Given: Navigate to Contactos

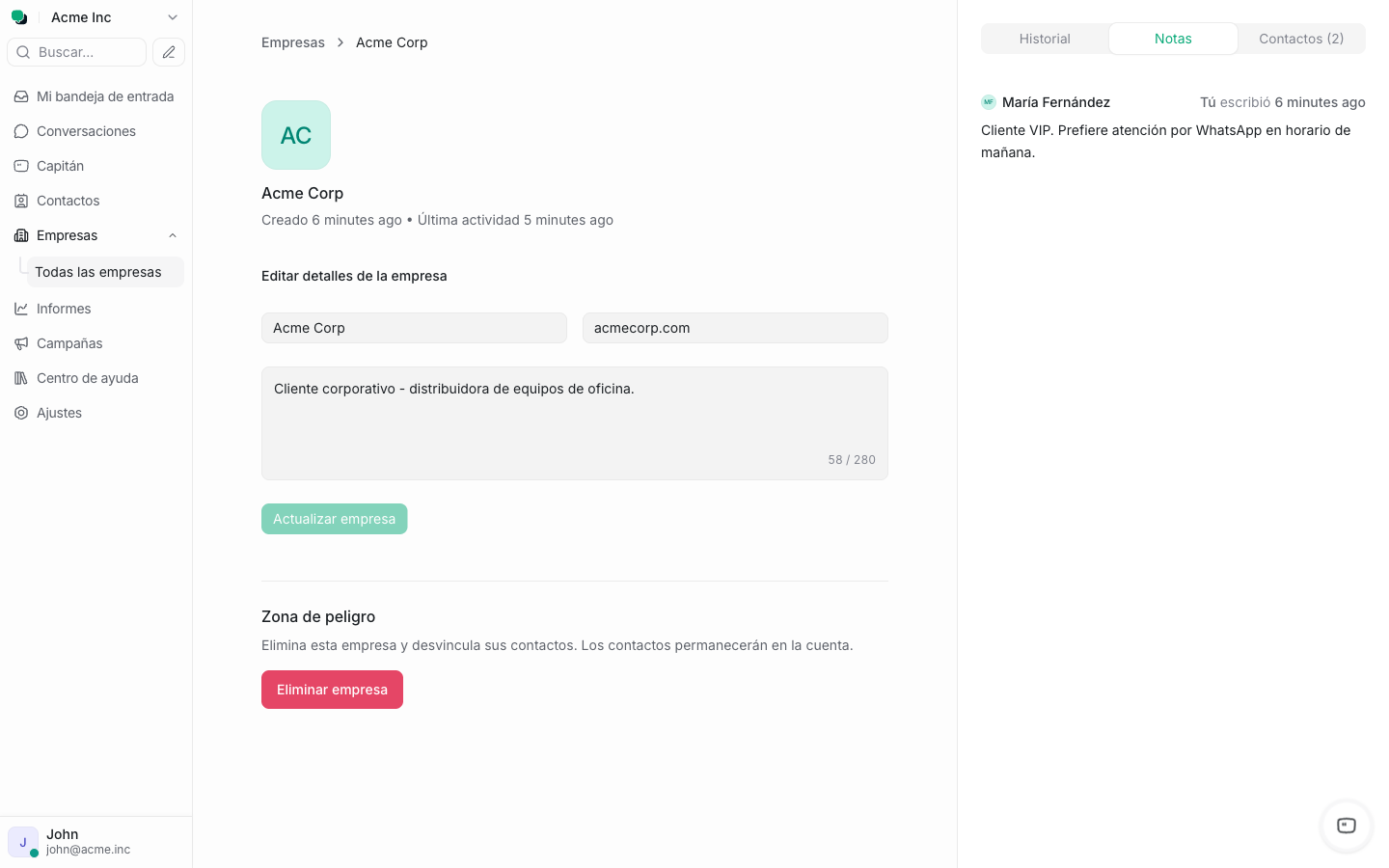Looking at the screenshot, I should (x=95, y=201).
